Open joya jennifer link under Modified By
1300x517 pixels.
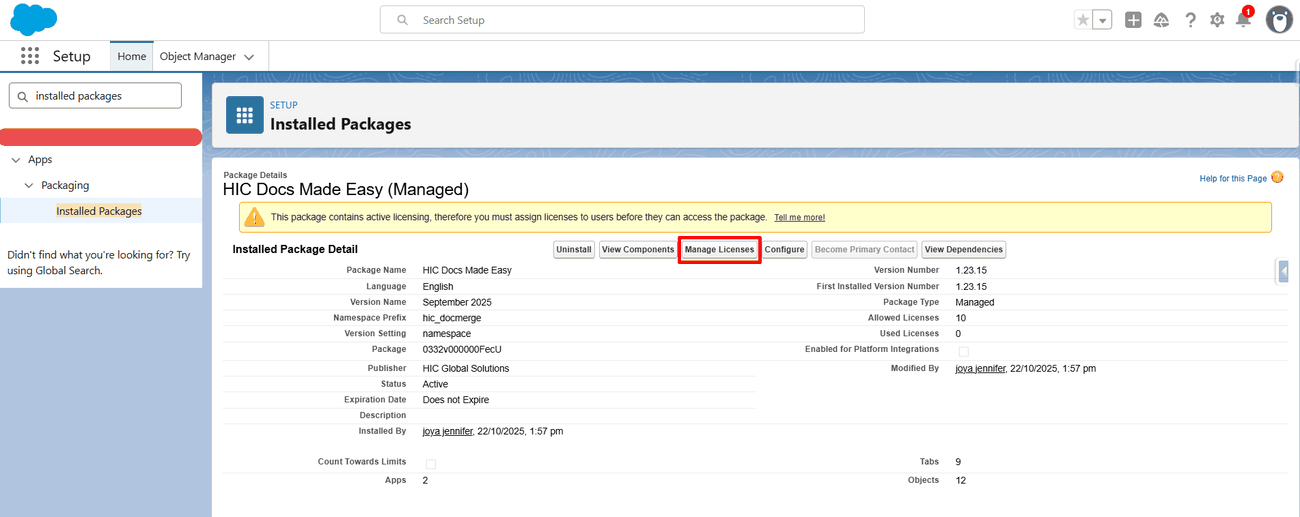pyautogui.click(x=980, y=368)
